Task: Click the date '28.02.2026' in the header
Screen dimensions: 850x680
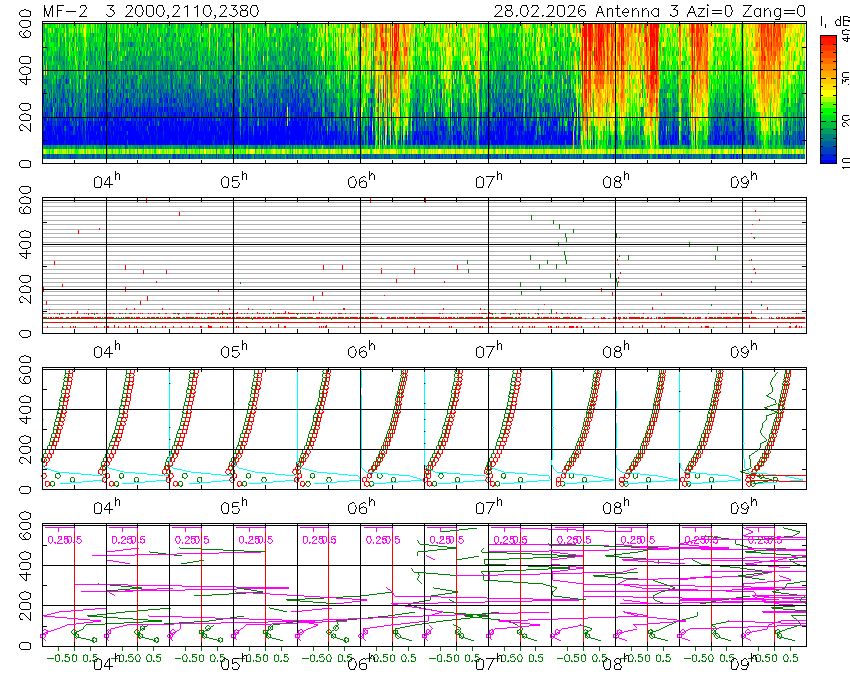Action: point(542,11)
